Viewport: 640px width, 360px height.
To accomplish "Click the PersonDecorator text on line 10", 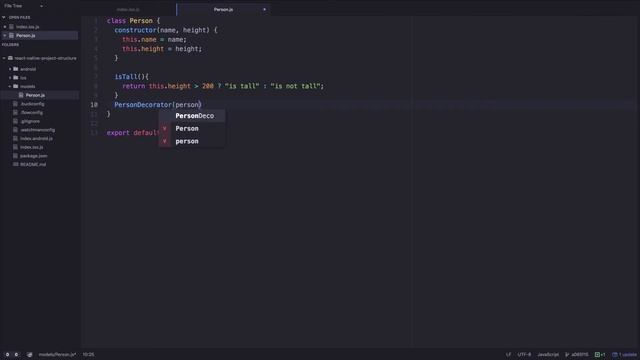I will pos(143,105).
